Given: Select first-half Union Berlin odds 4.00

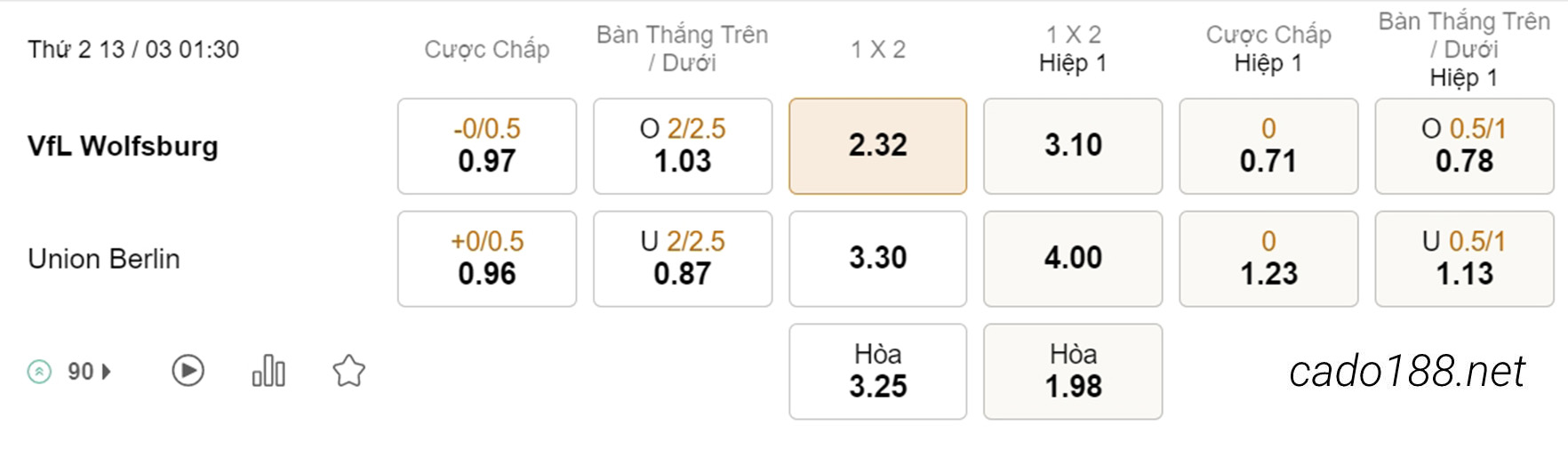Looking at the screenshot, I should pyautogui.click(x=1073, y=259).
